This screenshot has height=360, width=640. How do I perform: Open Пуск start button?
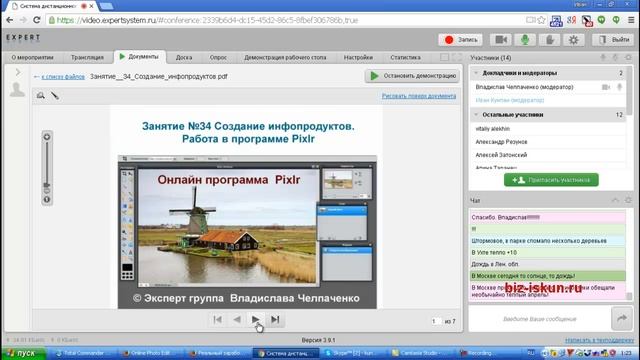pos(23,353)
